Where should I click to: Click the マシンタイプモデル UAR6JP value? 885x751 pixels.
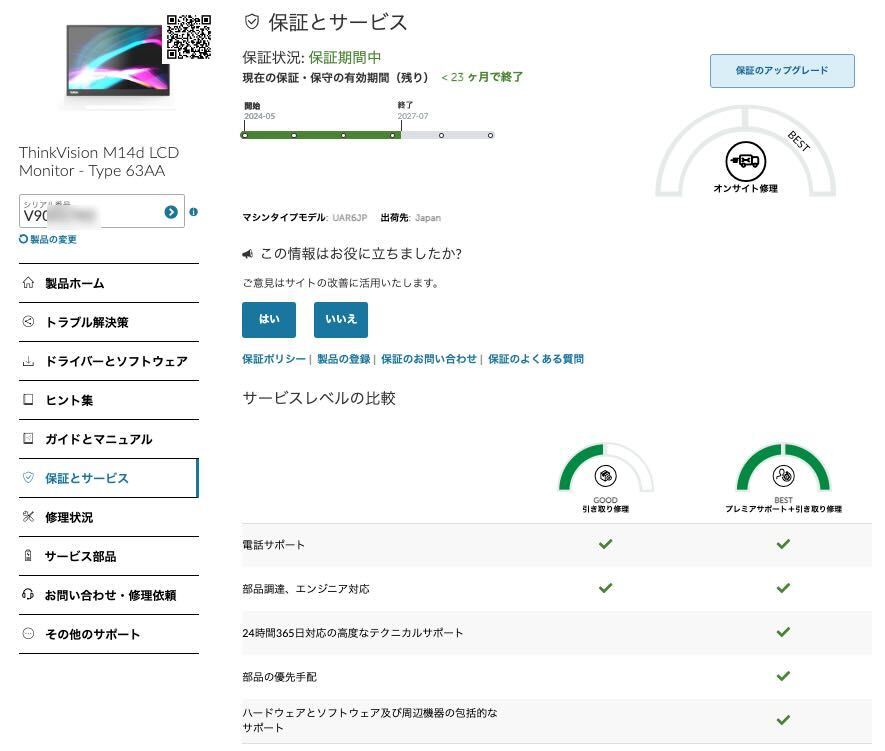click(349, 218)
